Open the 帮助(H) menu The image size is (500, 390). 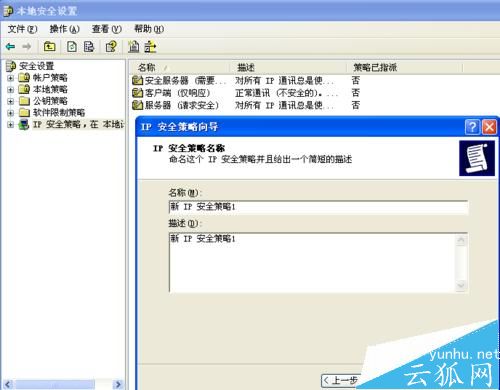[x=149, y=29]
